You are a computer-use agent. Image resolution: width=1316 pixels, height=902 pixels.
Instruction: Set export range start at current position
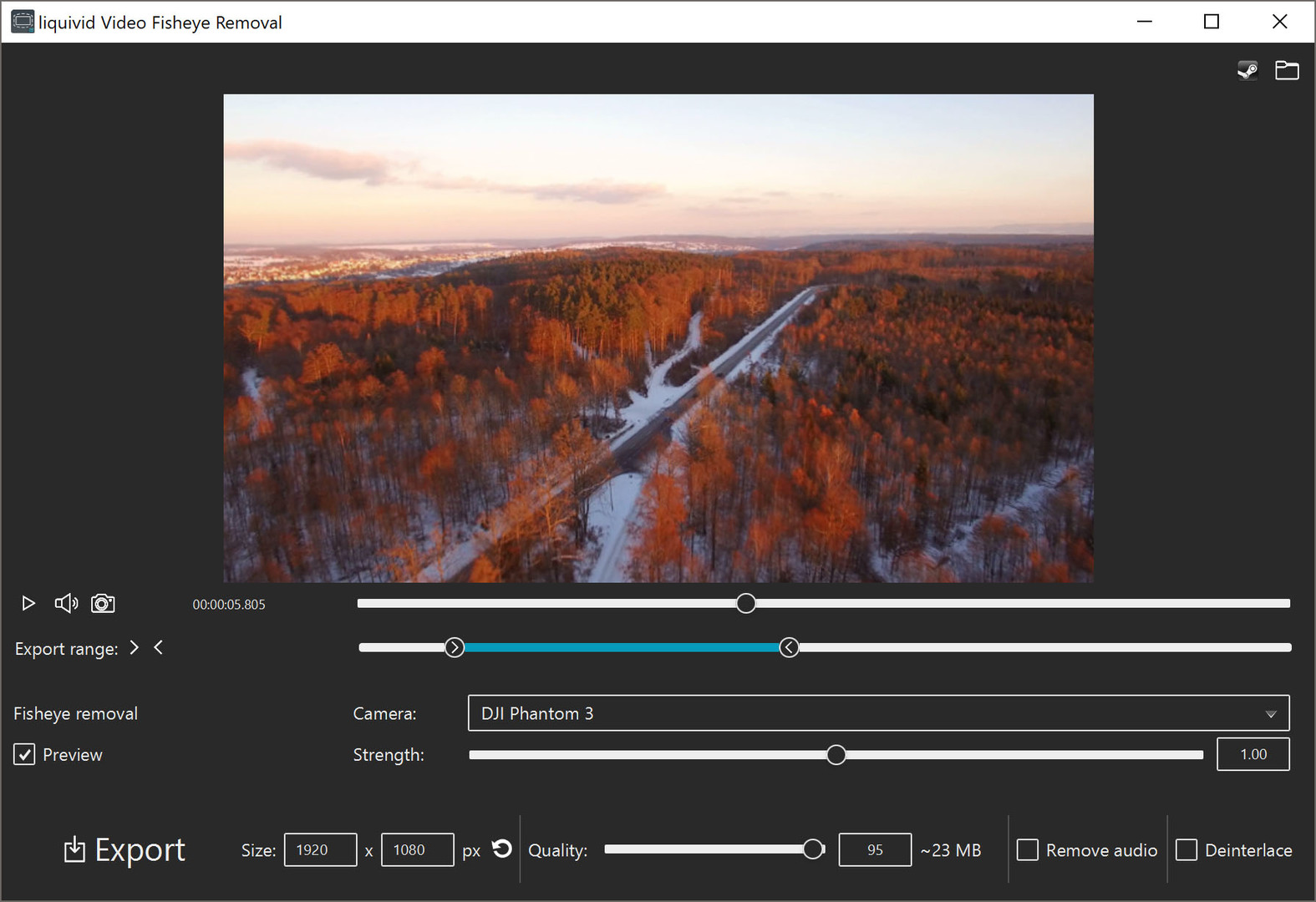135,647
